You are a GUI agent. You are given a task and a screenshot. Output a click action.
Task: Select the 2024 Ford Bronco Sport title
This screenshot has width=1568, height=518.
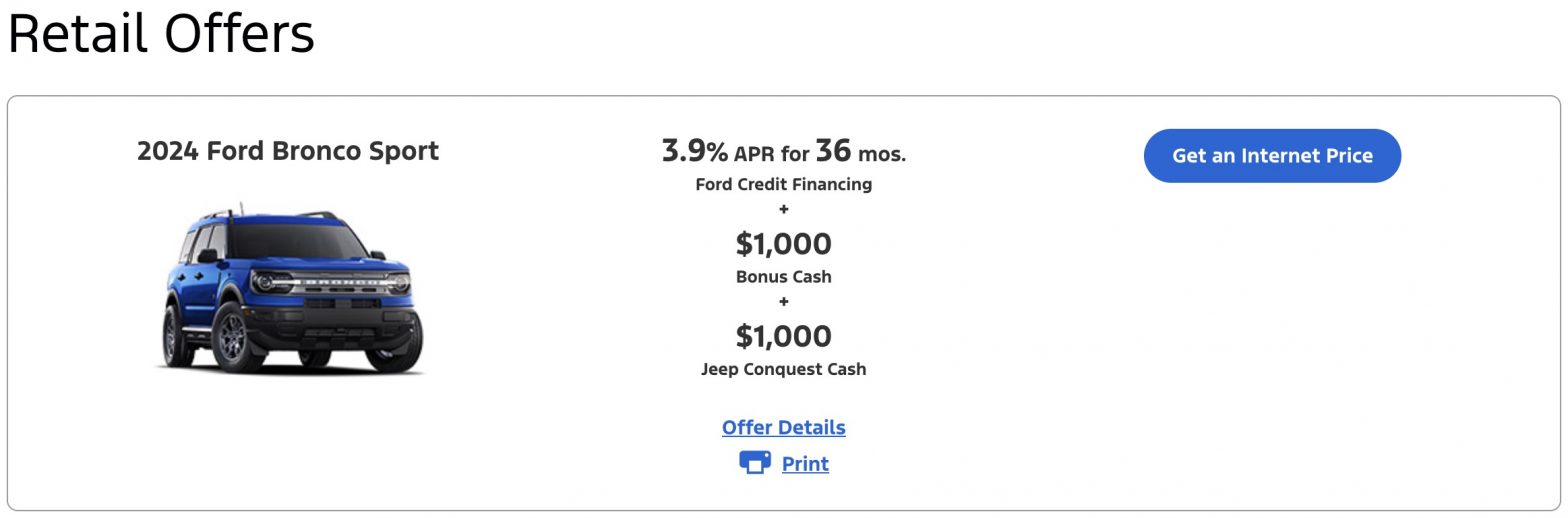pos(288,151)
